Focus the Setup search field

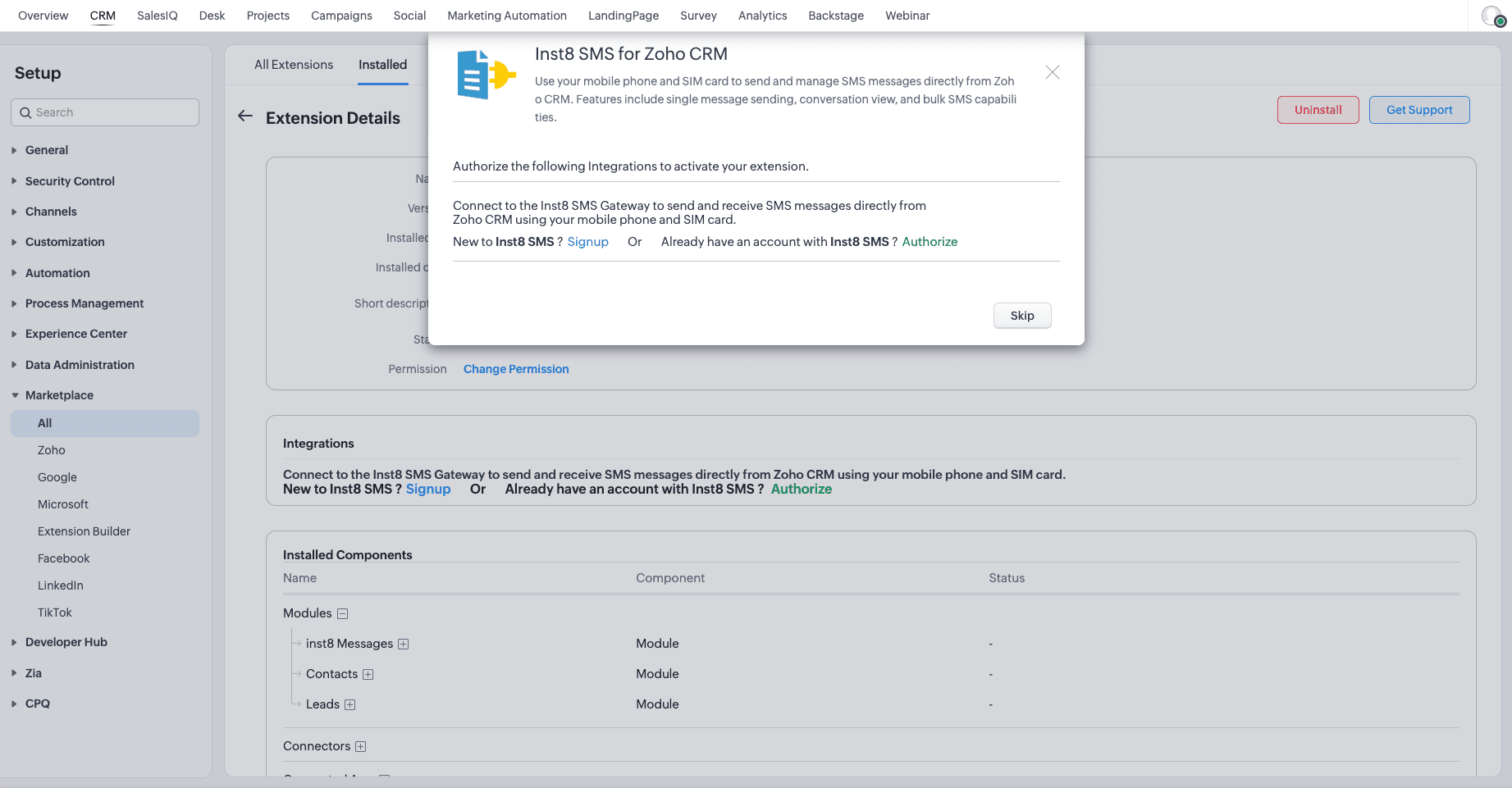click(x=105, y=112)
